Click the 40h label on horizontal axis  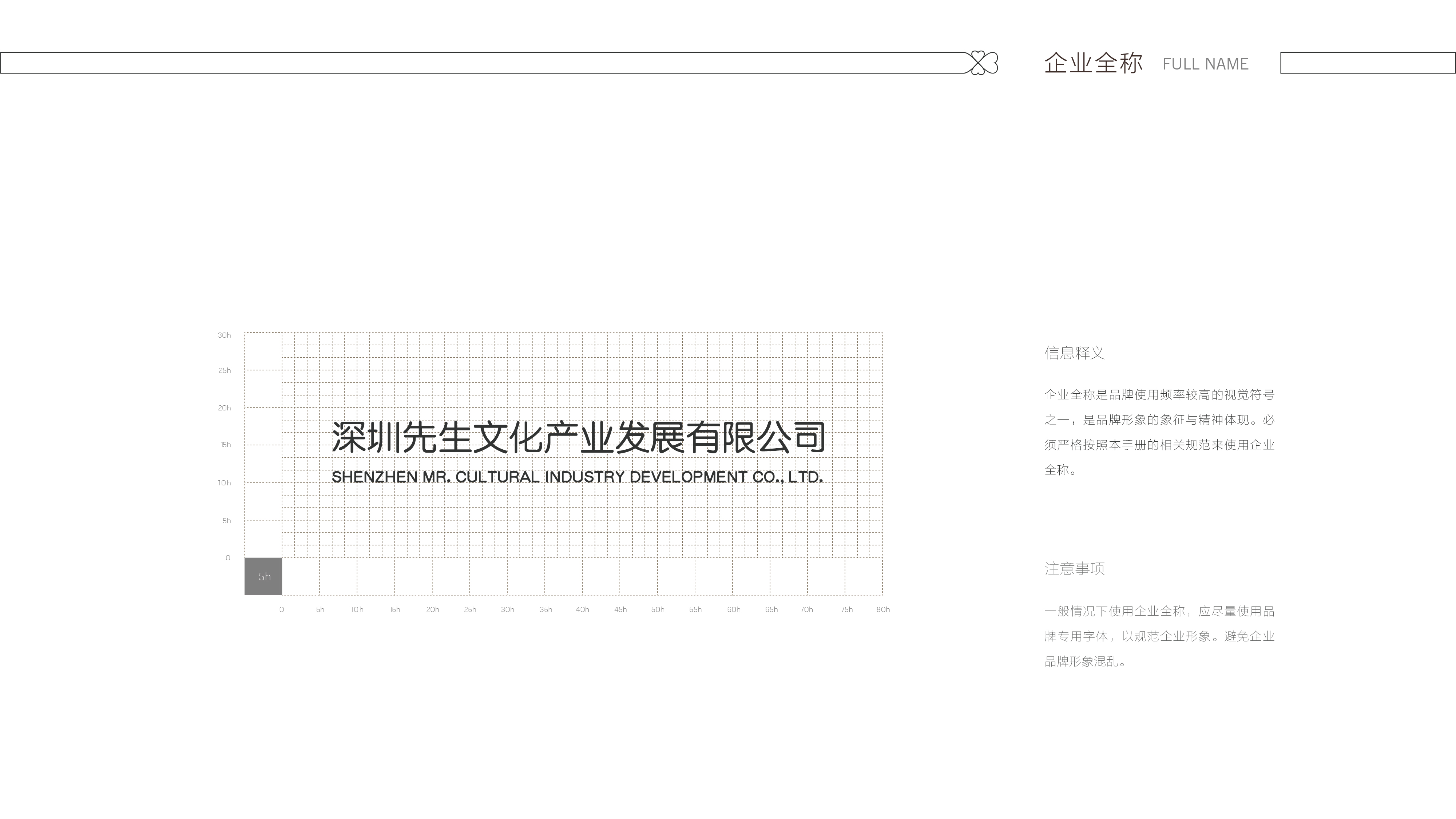[x=582, y=609]
